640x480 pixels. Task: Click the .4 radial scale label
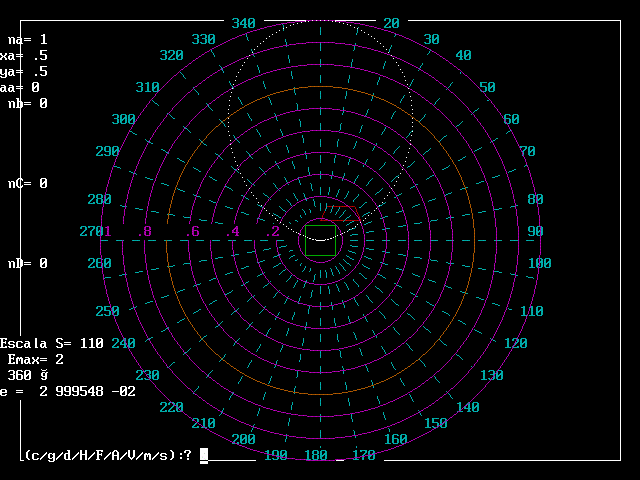[x=234, y=231]
